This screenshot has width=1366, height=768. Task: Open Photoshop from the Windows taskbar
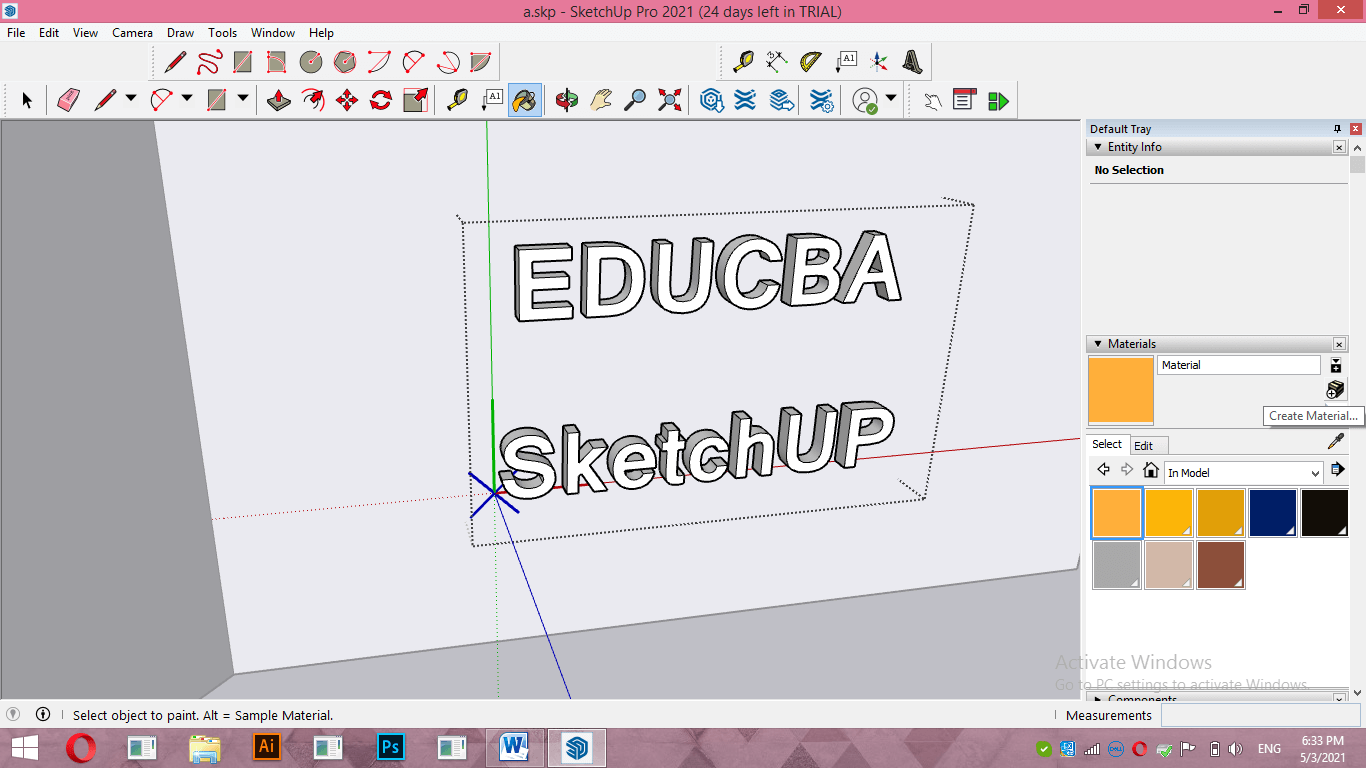point(390,747)
